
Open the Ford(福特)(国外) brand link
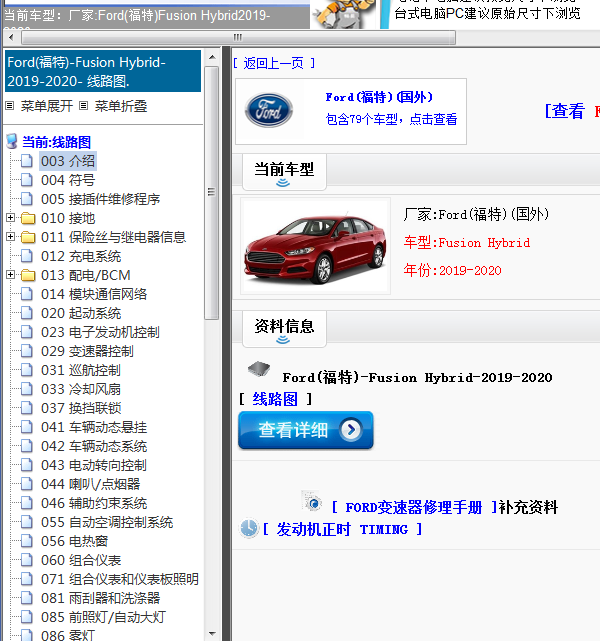coord(379,97)
